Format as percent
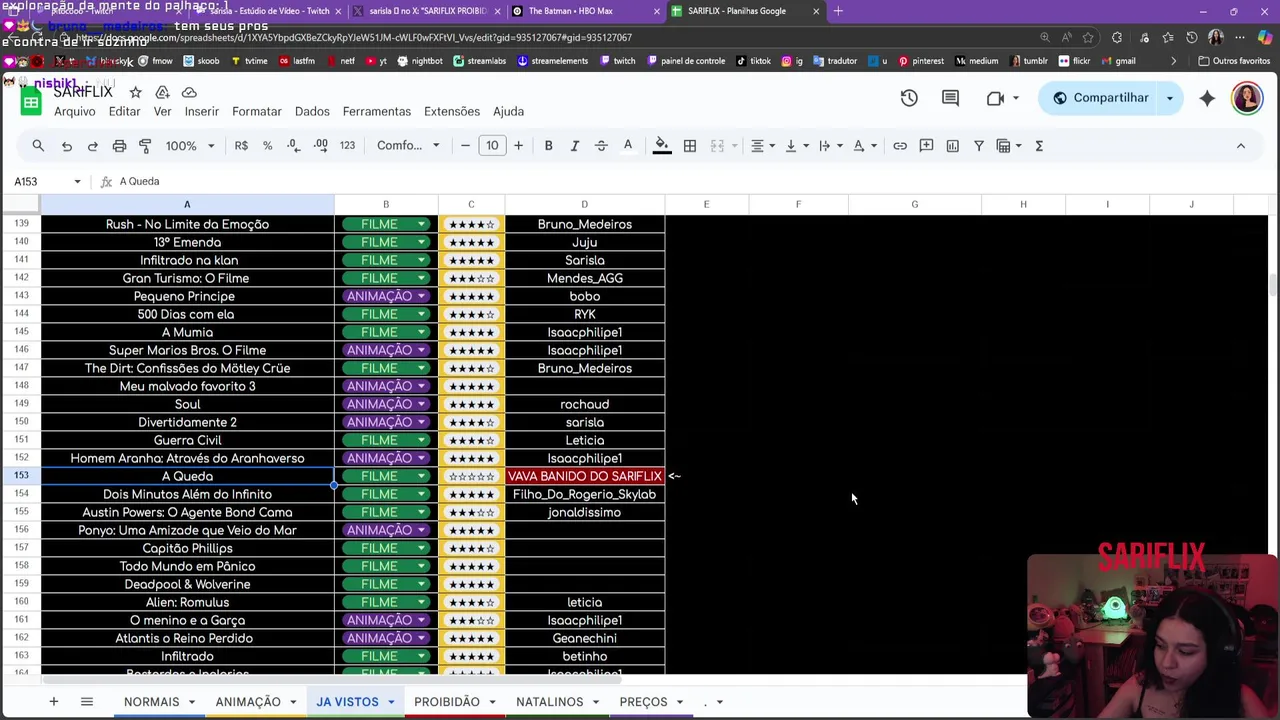The image size is (1280, 720). point(267,146)
